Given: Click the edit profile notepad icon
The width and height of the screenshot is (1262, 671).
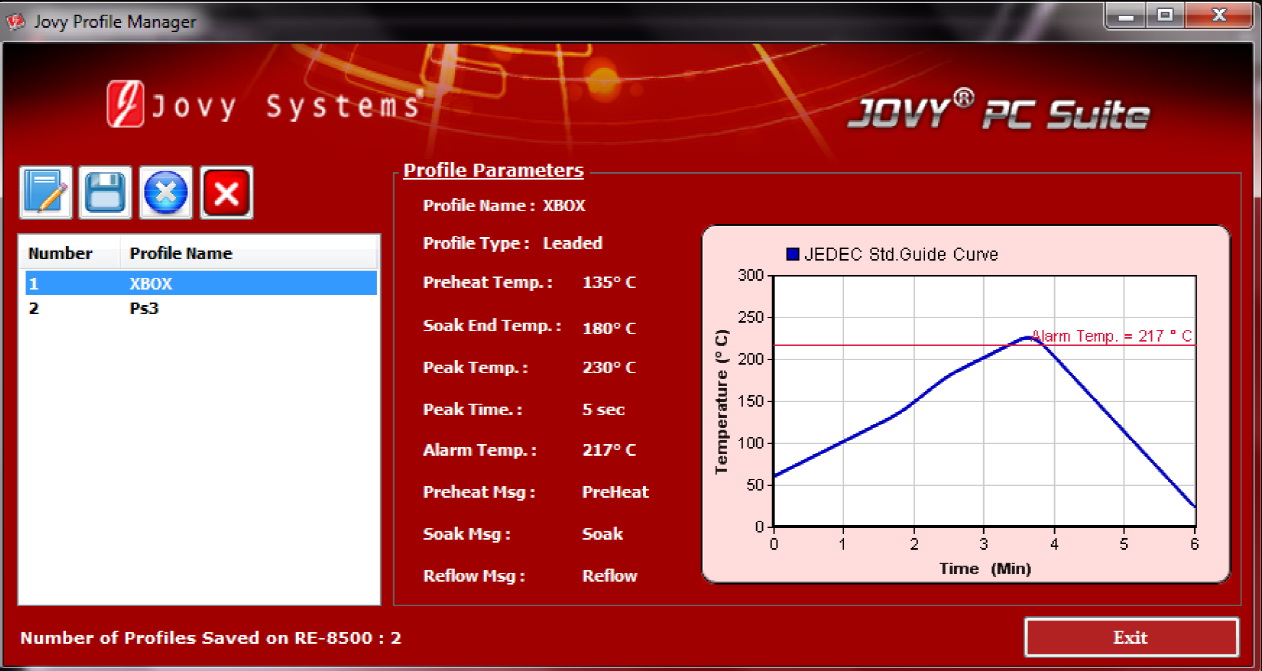Looking at the screenshot, I should pyautogui.click(x=46, y=192).
